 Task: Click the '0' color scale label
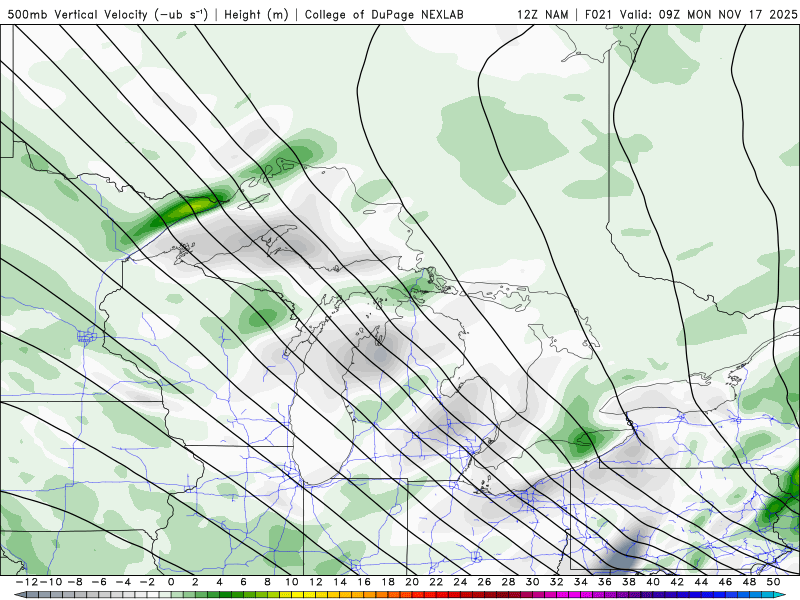coord(171,582)
